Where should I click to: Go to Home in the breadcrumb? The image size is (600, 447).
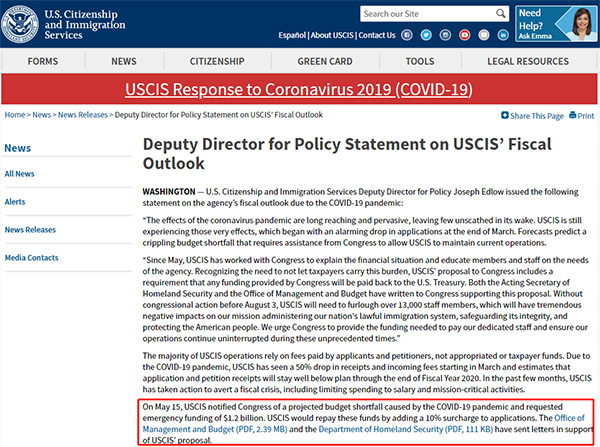click(x=15, y=115)
